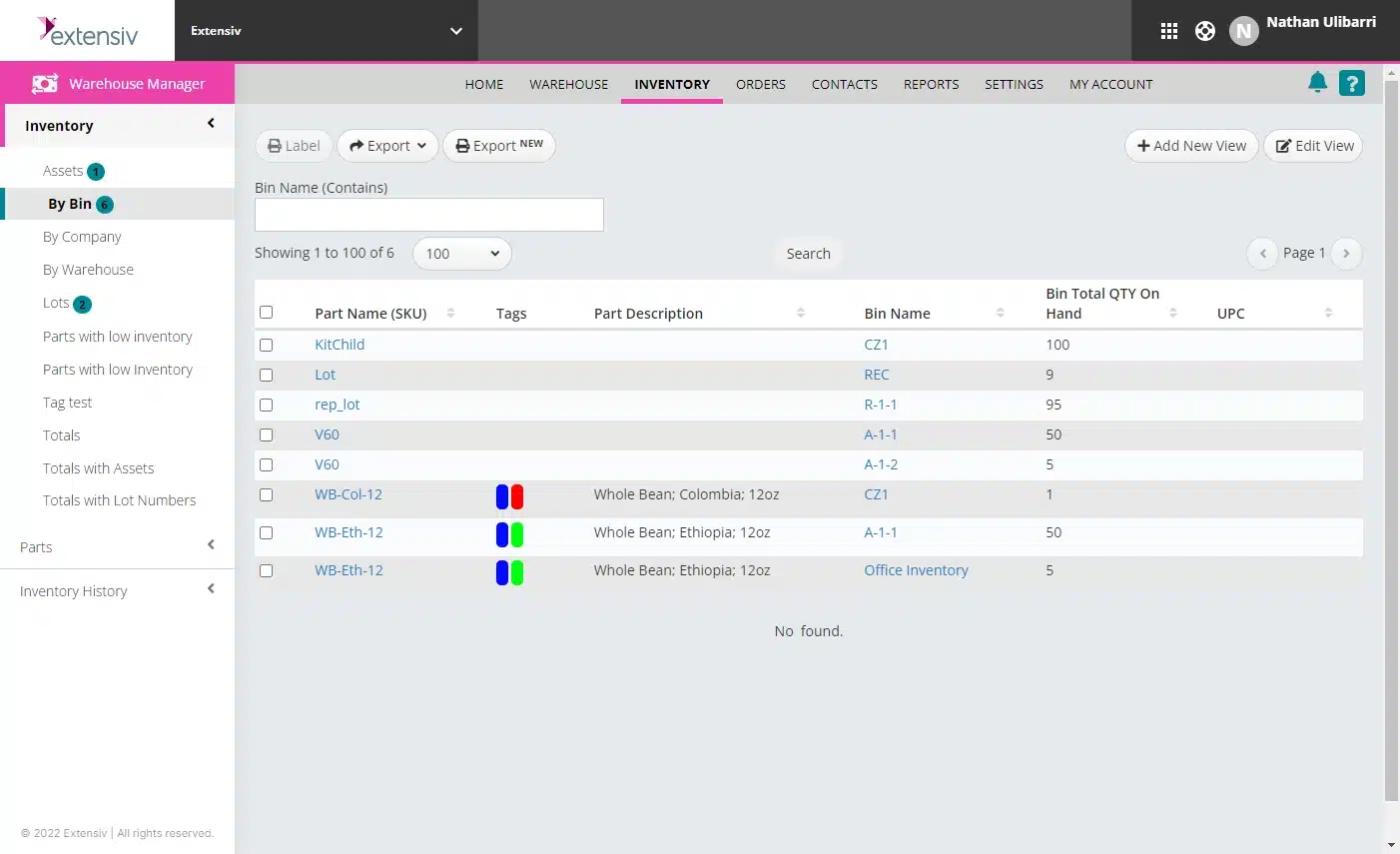The image size is (1400, 854).
Task: Click the red tag swatch on WB-Col-12 row
Action: tap(517, 496)
